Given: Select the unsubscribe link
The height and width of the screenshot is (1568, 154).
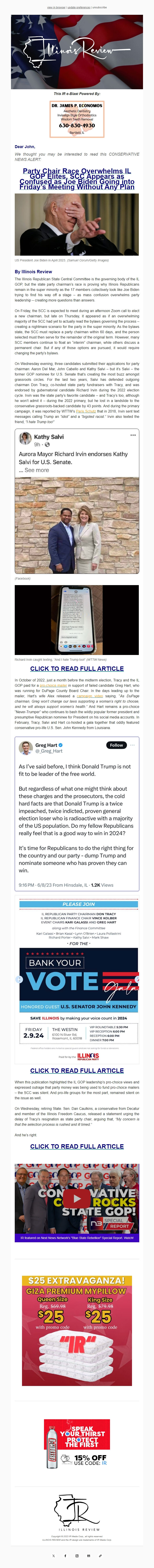Looking at the screenshot, I should (100, 7).
